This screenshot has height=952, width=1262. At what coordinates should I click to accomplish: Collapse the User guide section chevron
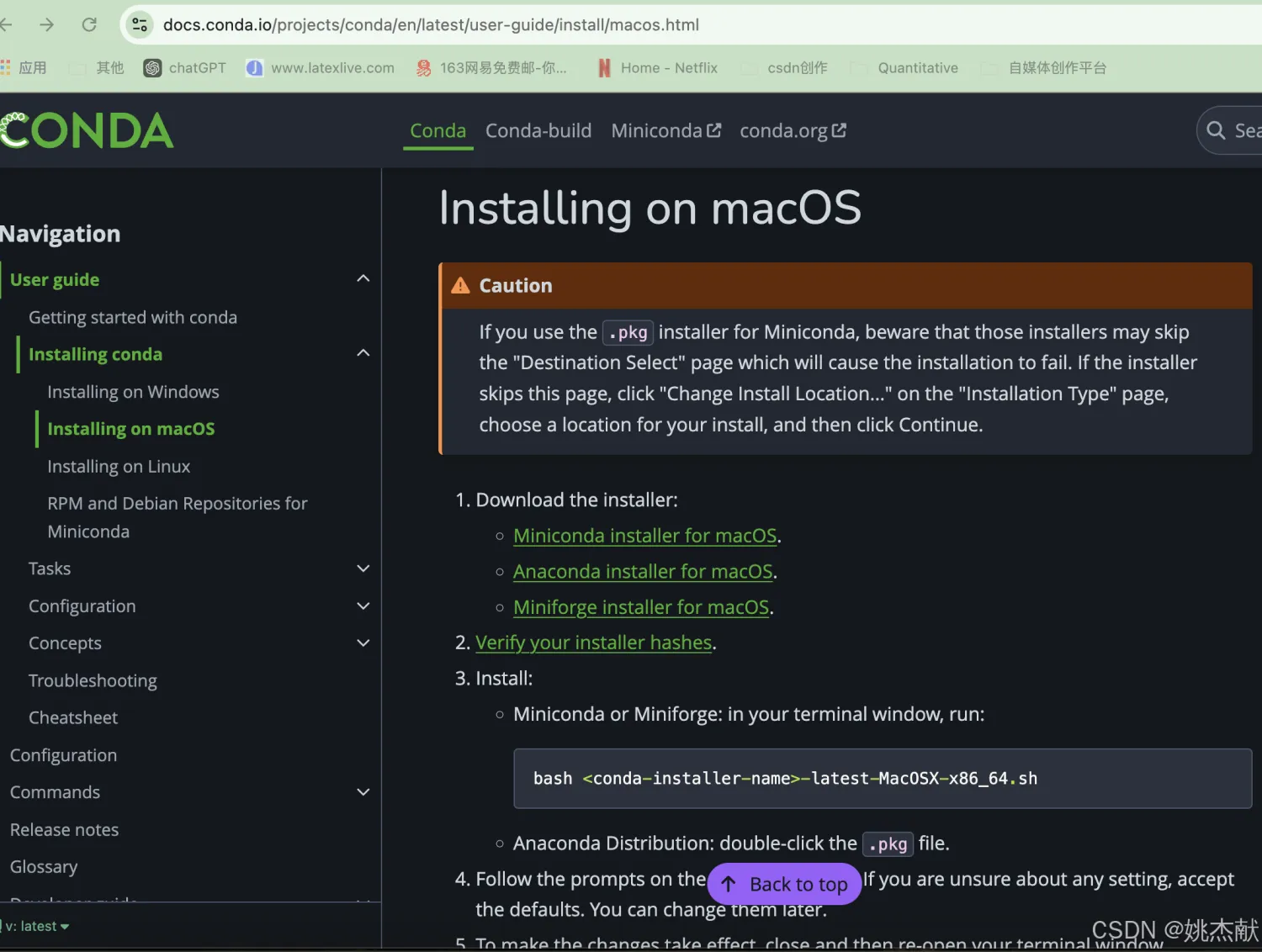[x=363, y=279]
